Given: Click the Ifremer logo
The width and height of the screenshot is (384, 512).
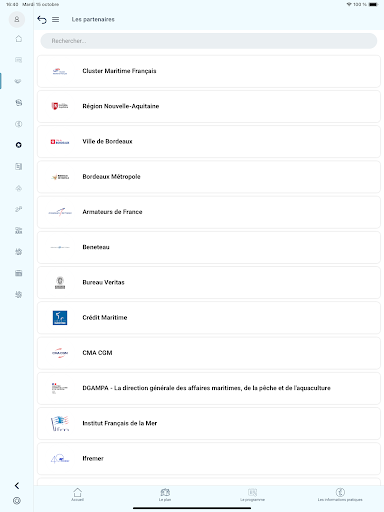Looking at the screenshot, I should (60, 459).
